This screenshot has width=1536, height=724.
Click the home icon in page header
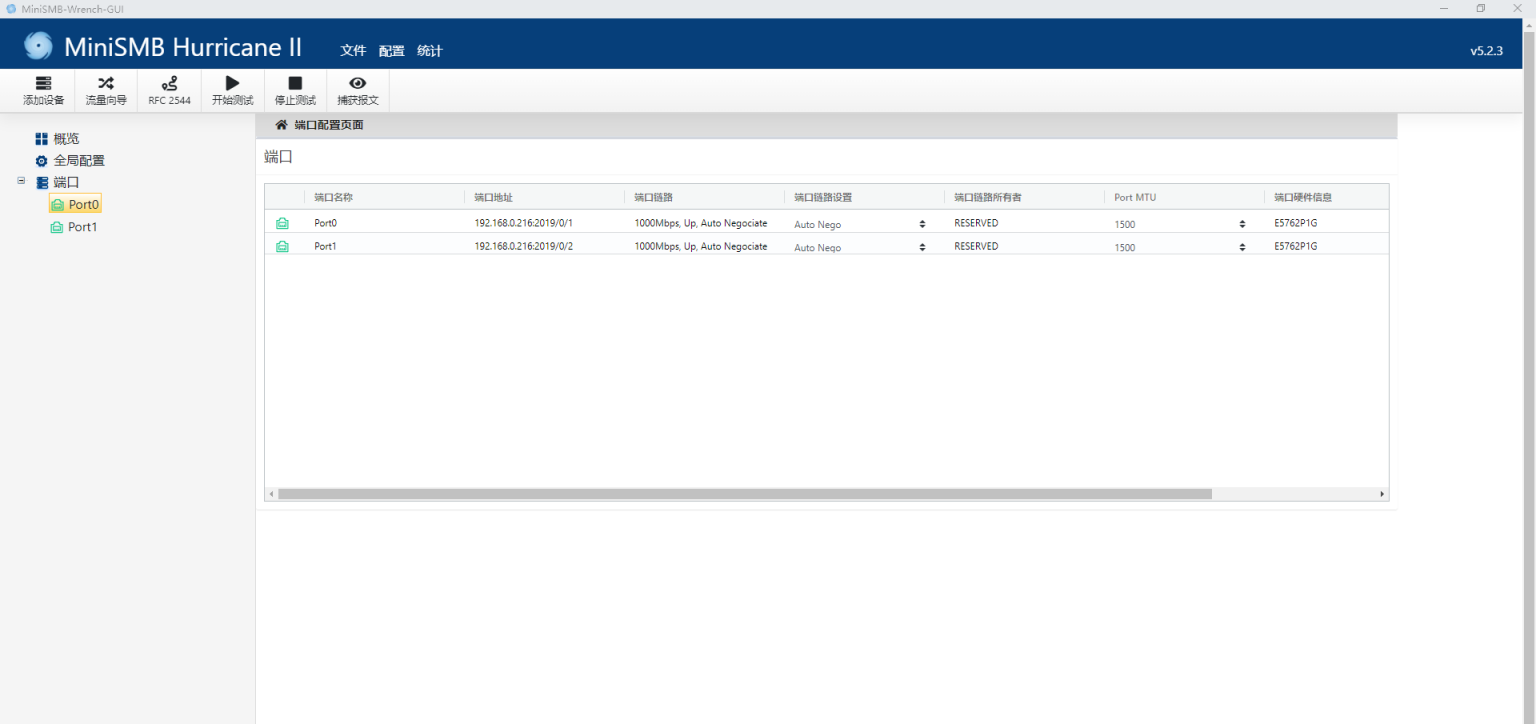281,125
